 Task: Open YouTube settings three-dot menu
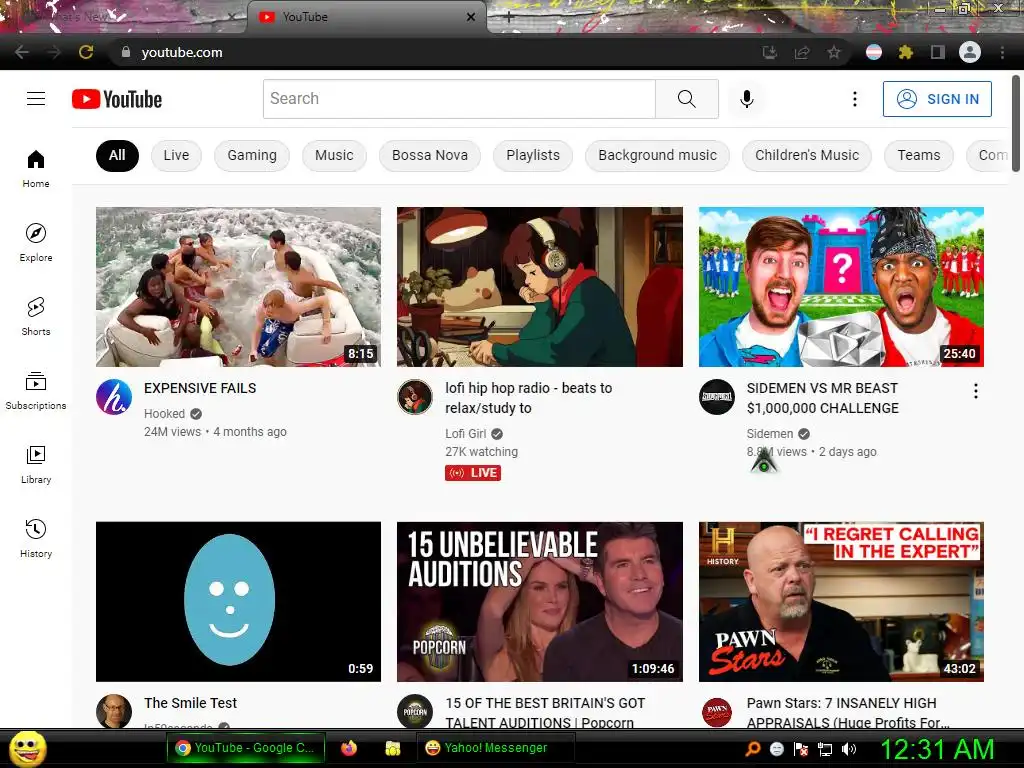(854, 99)
